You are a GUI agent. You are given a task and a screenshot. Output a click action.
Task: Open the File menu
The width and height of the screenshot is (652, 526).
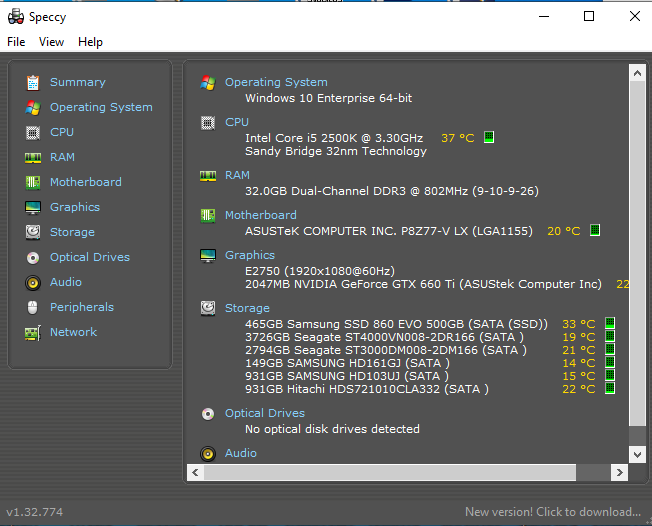pos(16,42)
